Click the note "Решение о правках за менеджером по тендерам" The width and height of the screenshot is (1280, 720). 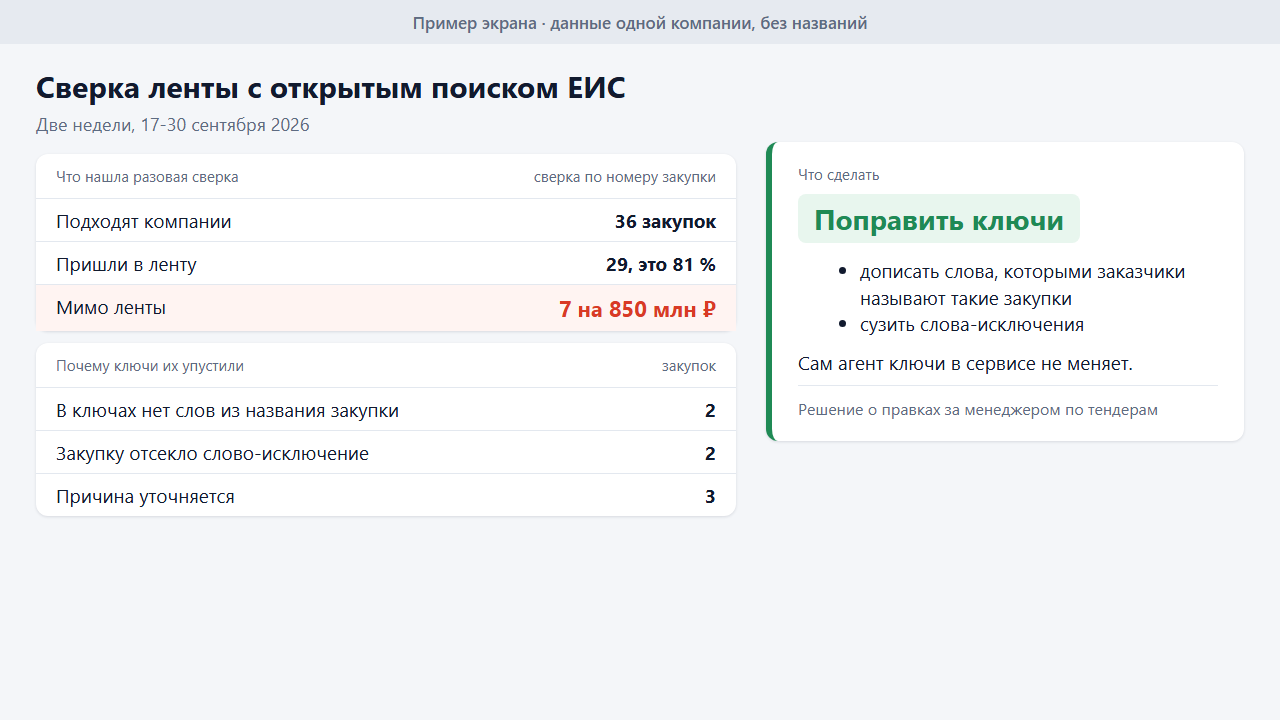(x=978, y=410)
